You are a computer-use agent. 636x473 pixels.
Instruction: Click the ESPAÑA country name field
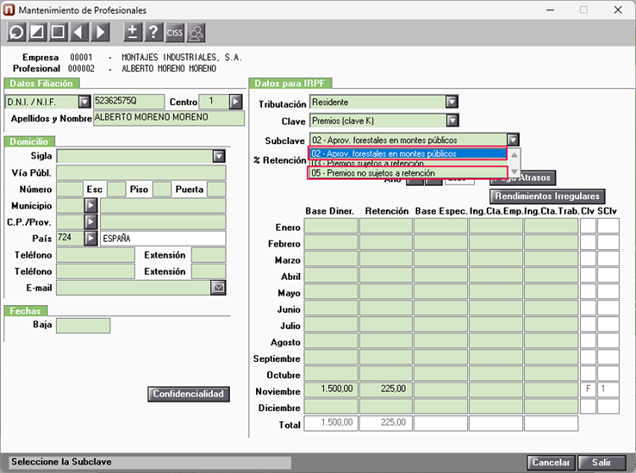(163, 238)
